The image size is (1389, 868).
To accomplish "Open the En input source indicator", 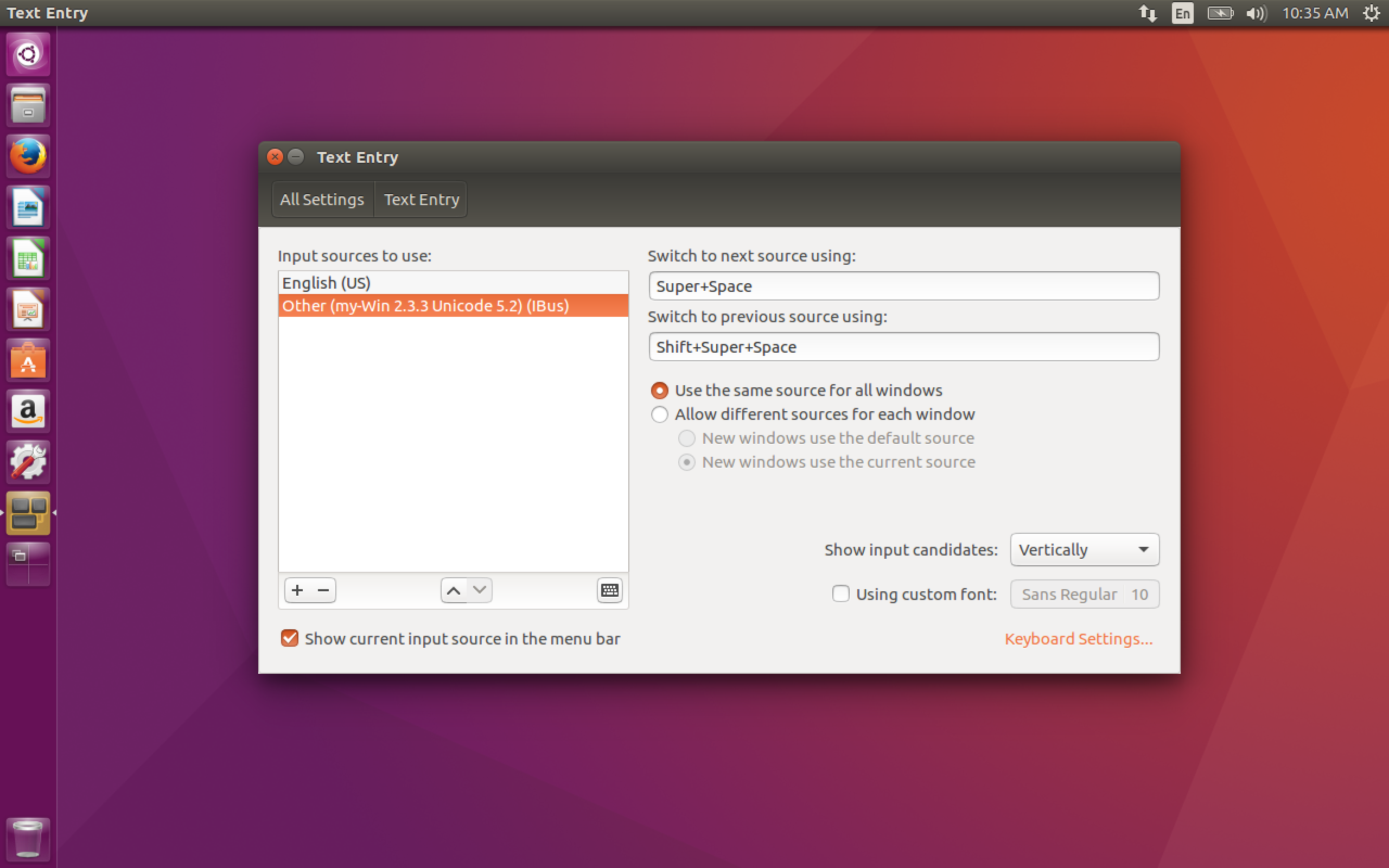I will pos(1182,13).
